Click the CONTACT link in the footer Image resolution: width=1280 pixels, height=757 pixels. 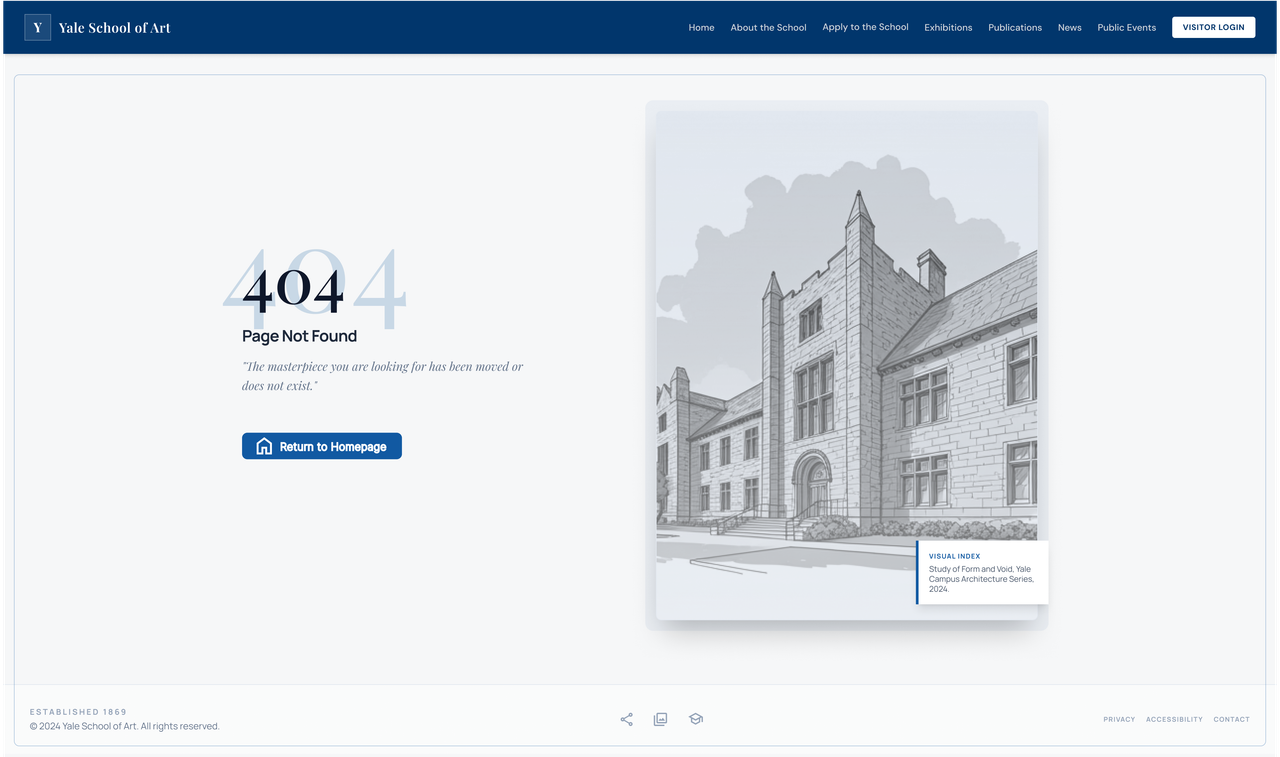[x=1231, y=719]
